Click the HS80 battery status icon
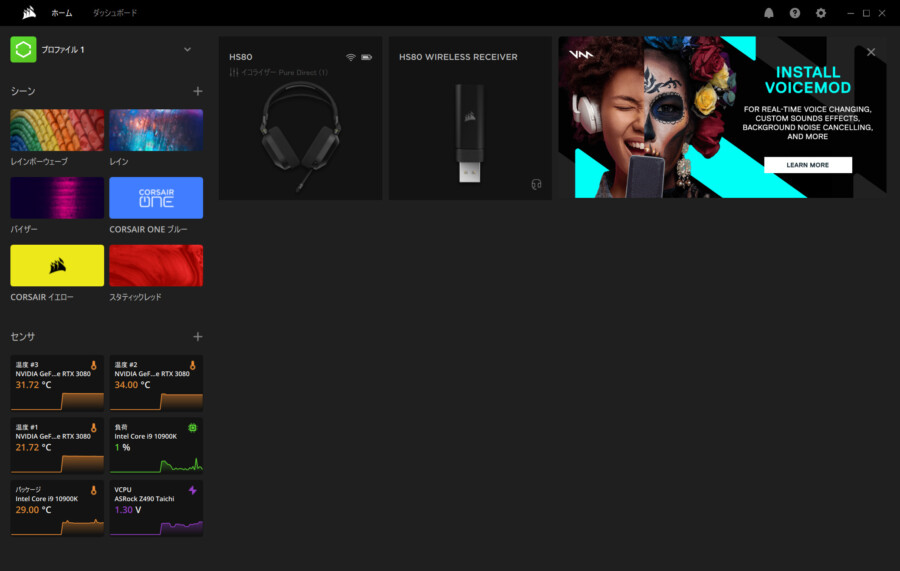900x571 pixels. click(x=367, y=57)
